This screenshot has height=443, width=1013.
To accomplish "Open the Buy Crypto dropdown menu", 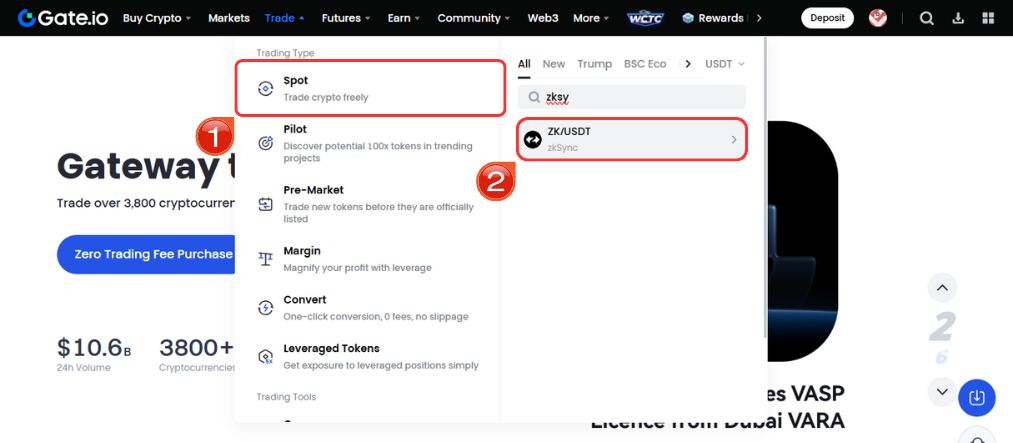I will (x=157, y=18).
